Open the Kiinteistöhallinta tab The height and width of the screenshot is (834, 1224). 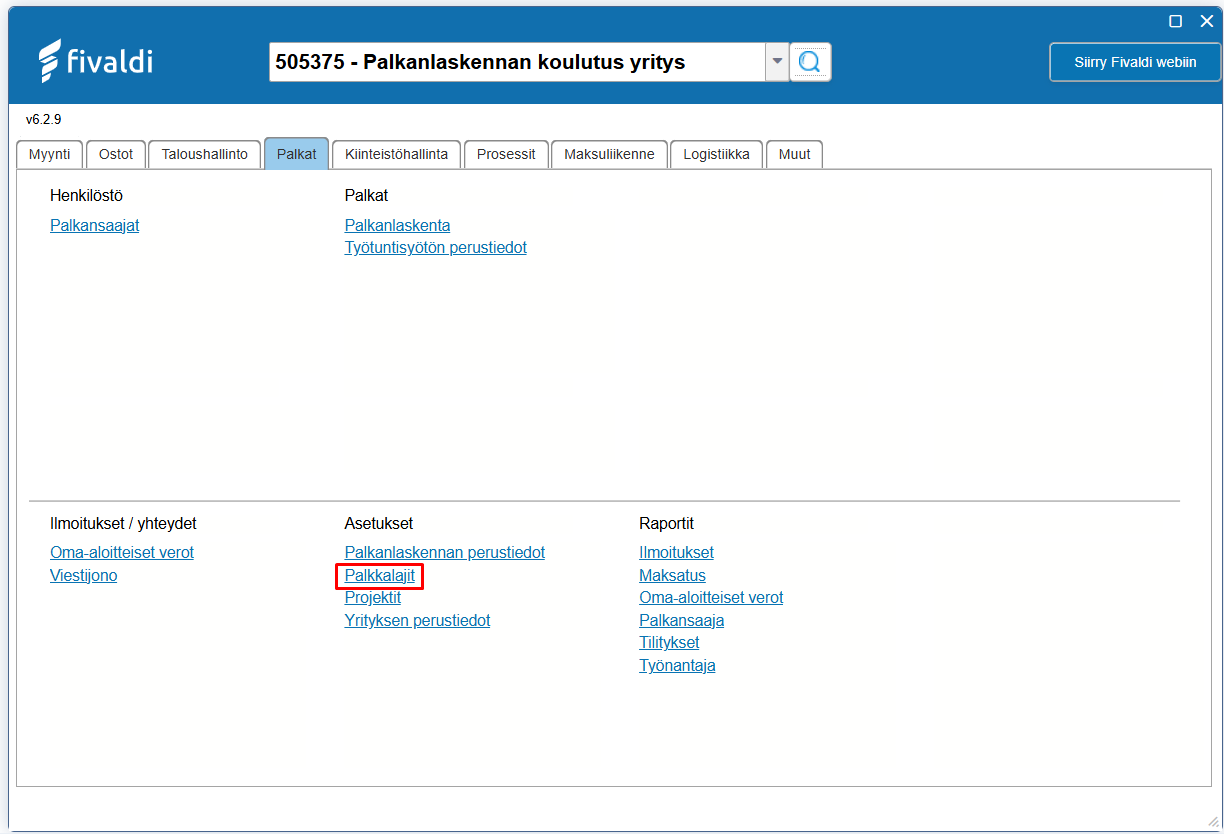pyautogui.click(x=397, y=154)
